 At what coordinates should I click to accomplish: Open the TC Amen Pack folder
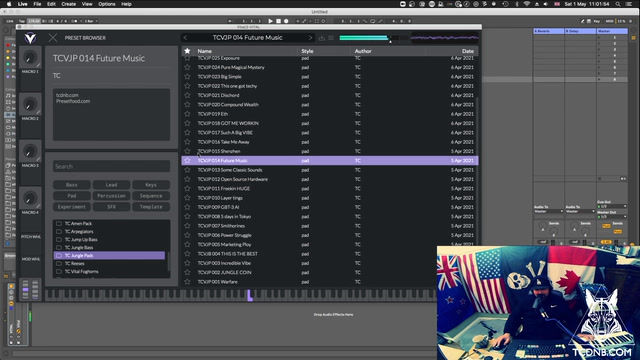(x=109, y=224)
